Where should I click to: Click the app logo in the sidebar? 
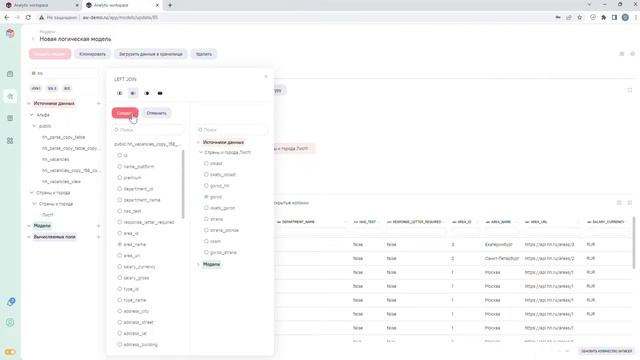click(x=10, y=33)
